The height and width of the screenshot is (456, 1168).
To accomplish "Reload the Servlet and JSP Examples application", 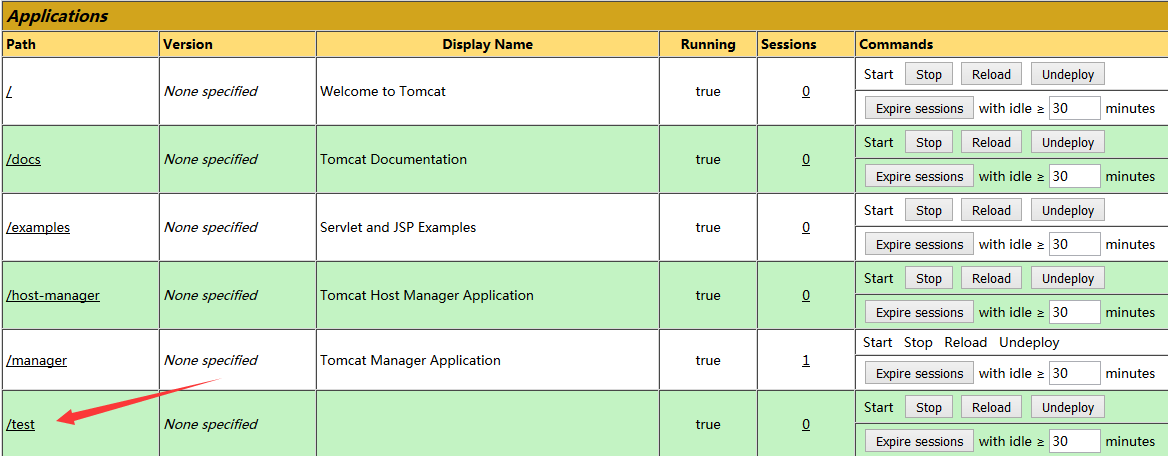I will [x=991, y=210].
